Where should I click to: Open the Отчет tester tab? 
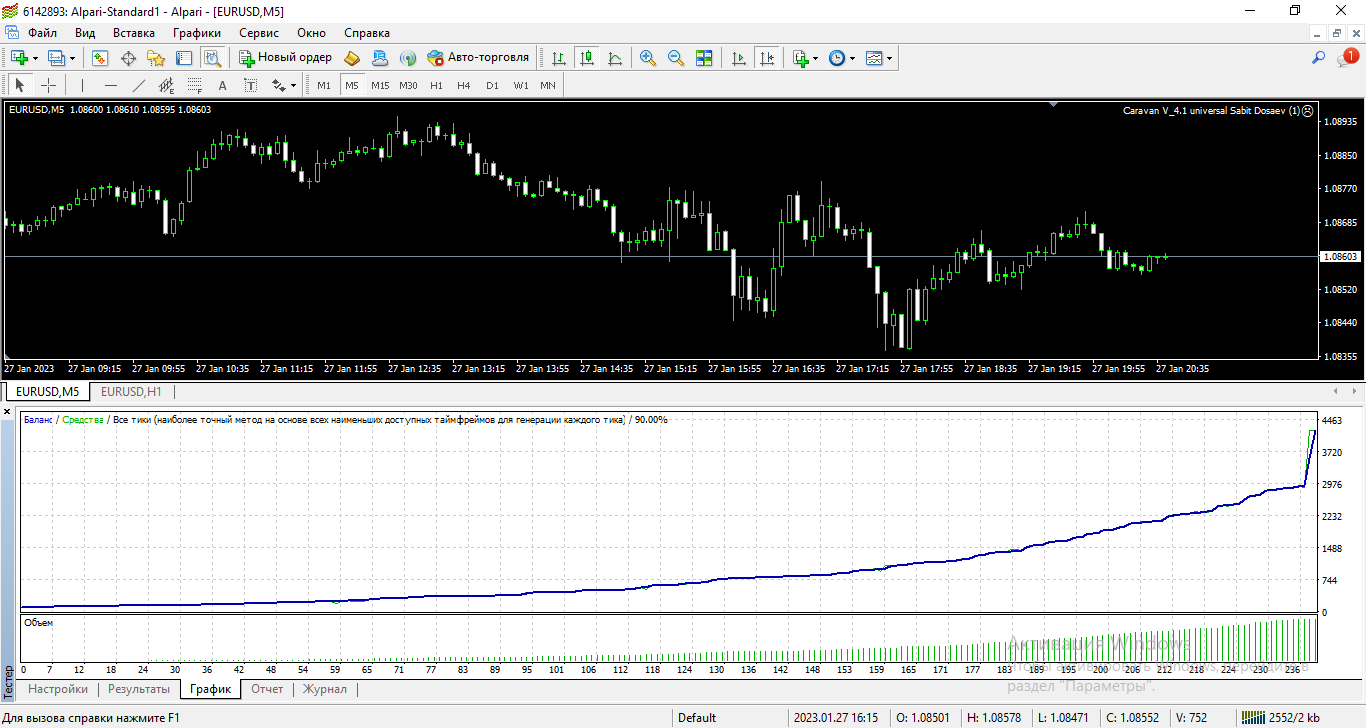click(x=267, y=689)
